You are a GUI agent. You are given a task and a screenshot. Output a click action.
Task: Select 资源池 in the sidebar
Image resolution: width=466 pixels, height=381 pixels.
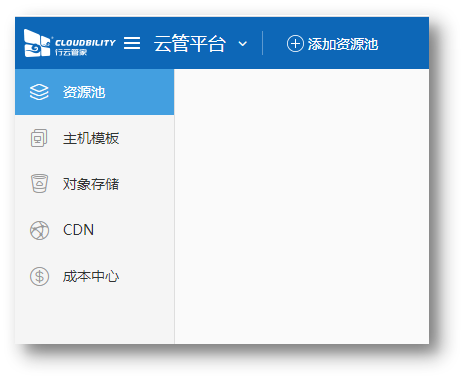(94, 92)
